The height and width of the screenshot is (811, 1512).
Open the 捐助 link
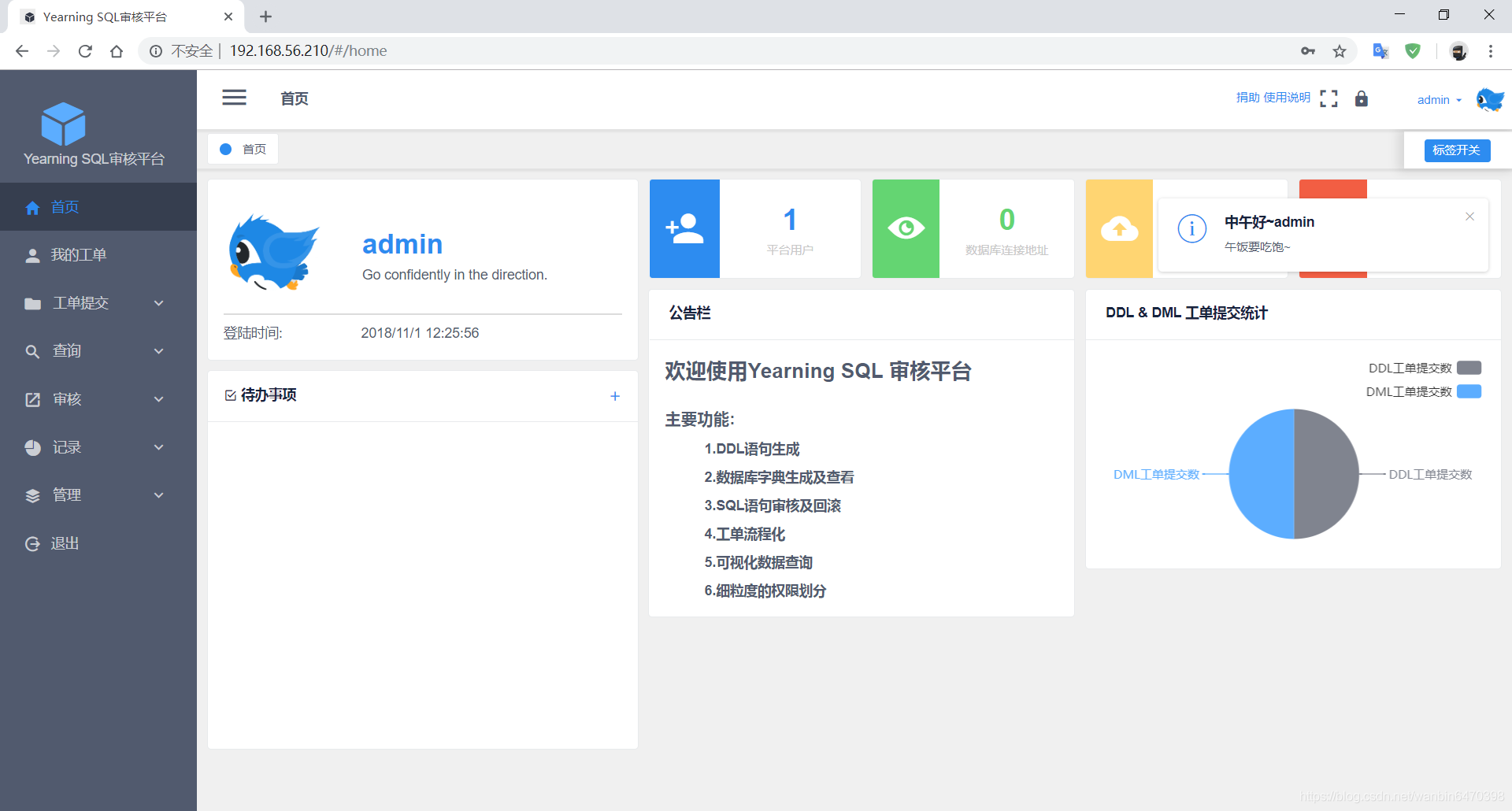(1247, 98)
